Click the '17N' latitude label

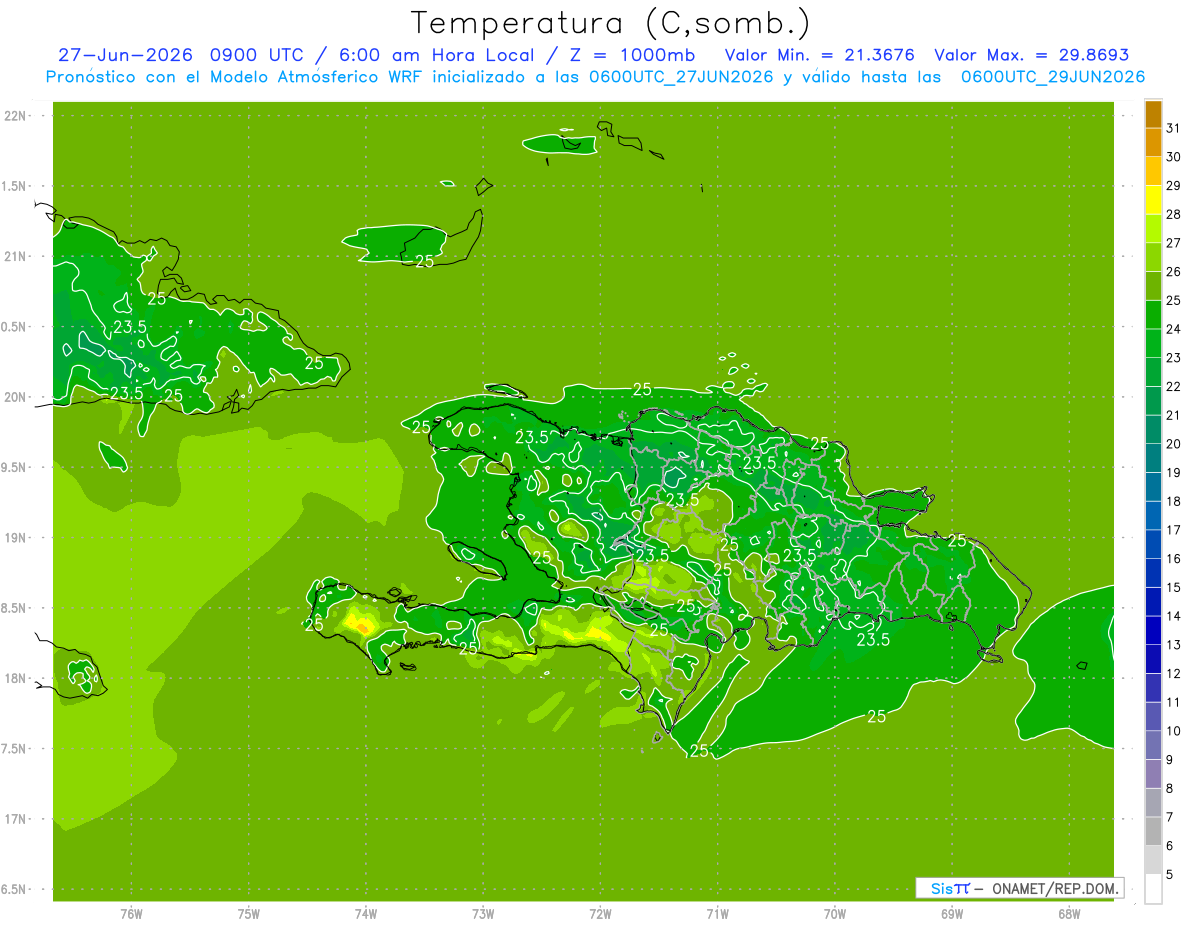coord(16,819)
